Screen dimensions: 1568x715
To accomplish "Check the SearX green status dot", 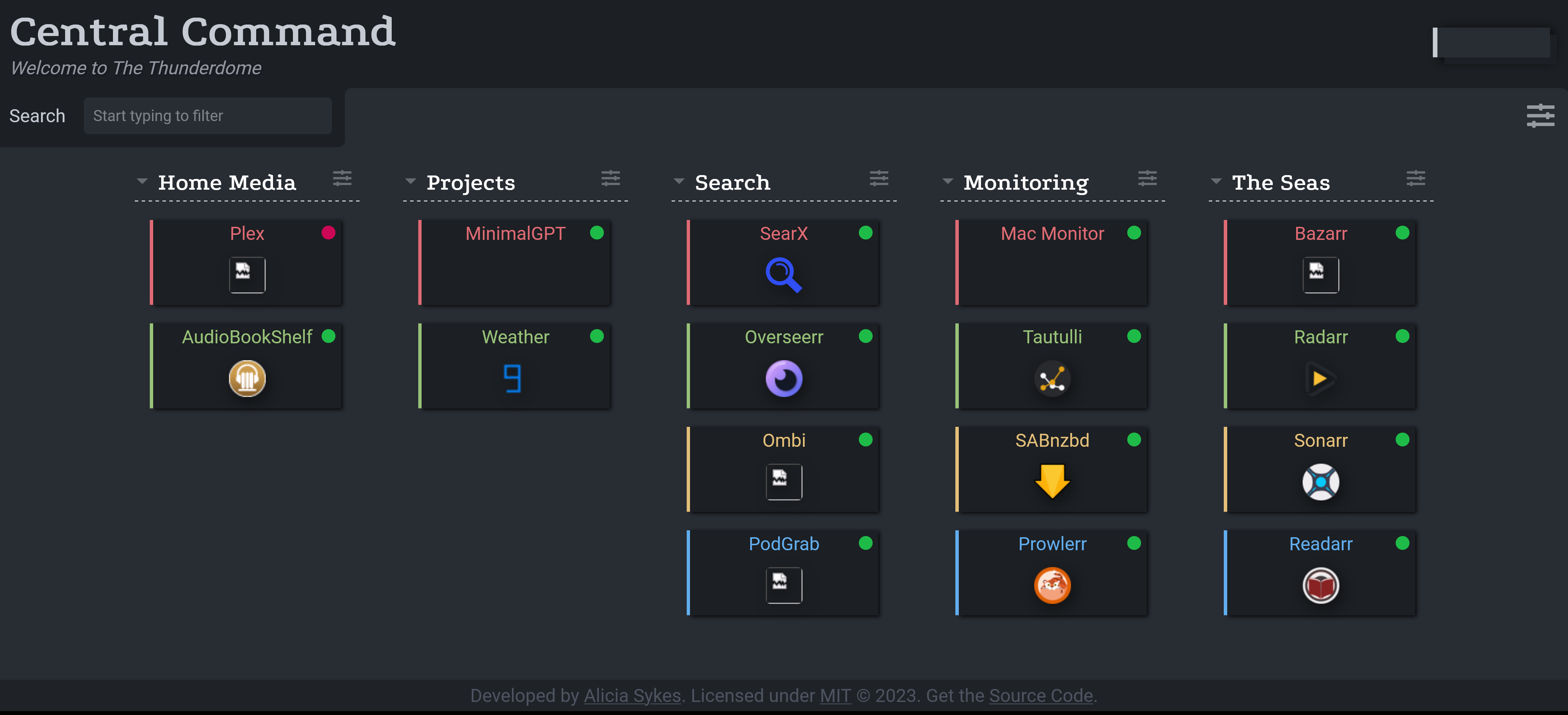I will point(865,233).
